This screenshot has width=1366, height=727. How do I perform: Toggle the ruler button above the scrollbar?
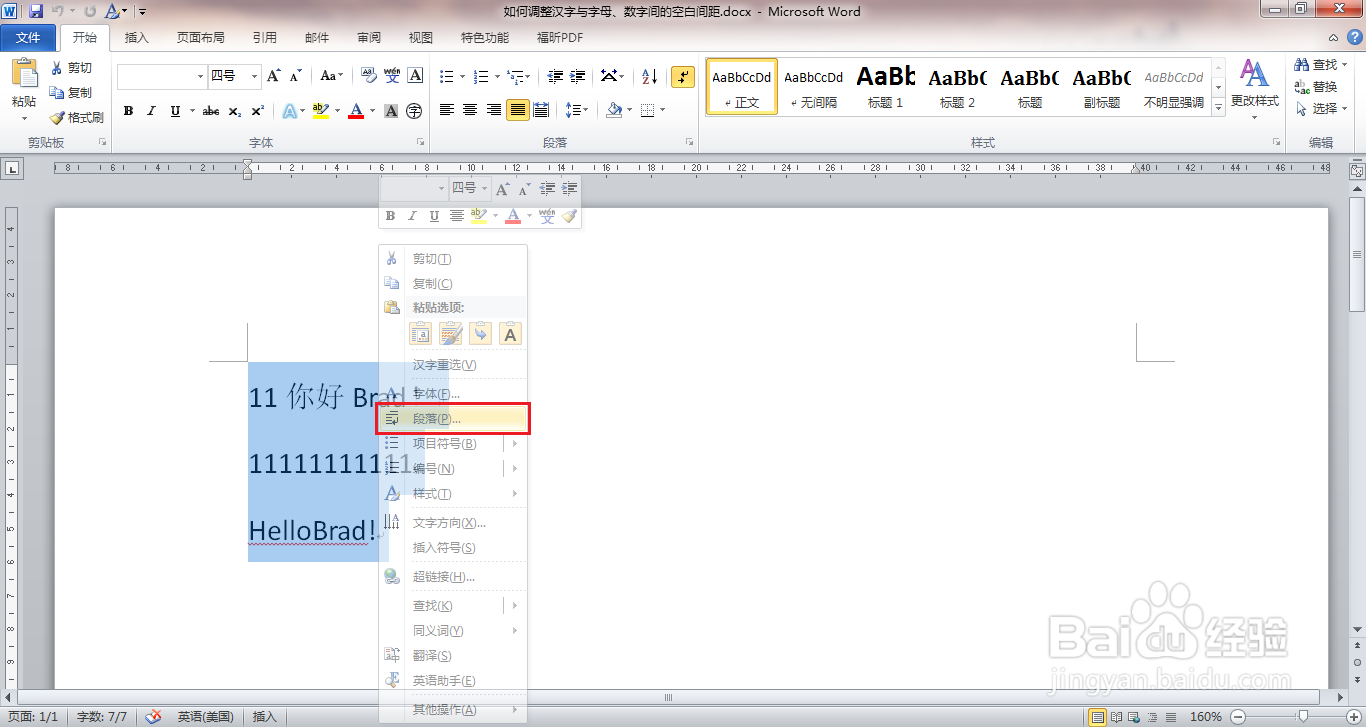[x=1357, y=172]
